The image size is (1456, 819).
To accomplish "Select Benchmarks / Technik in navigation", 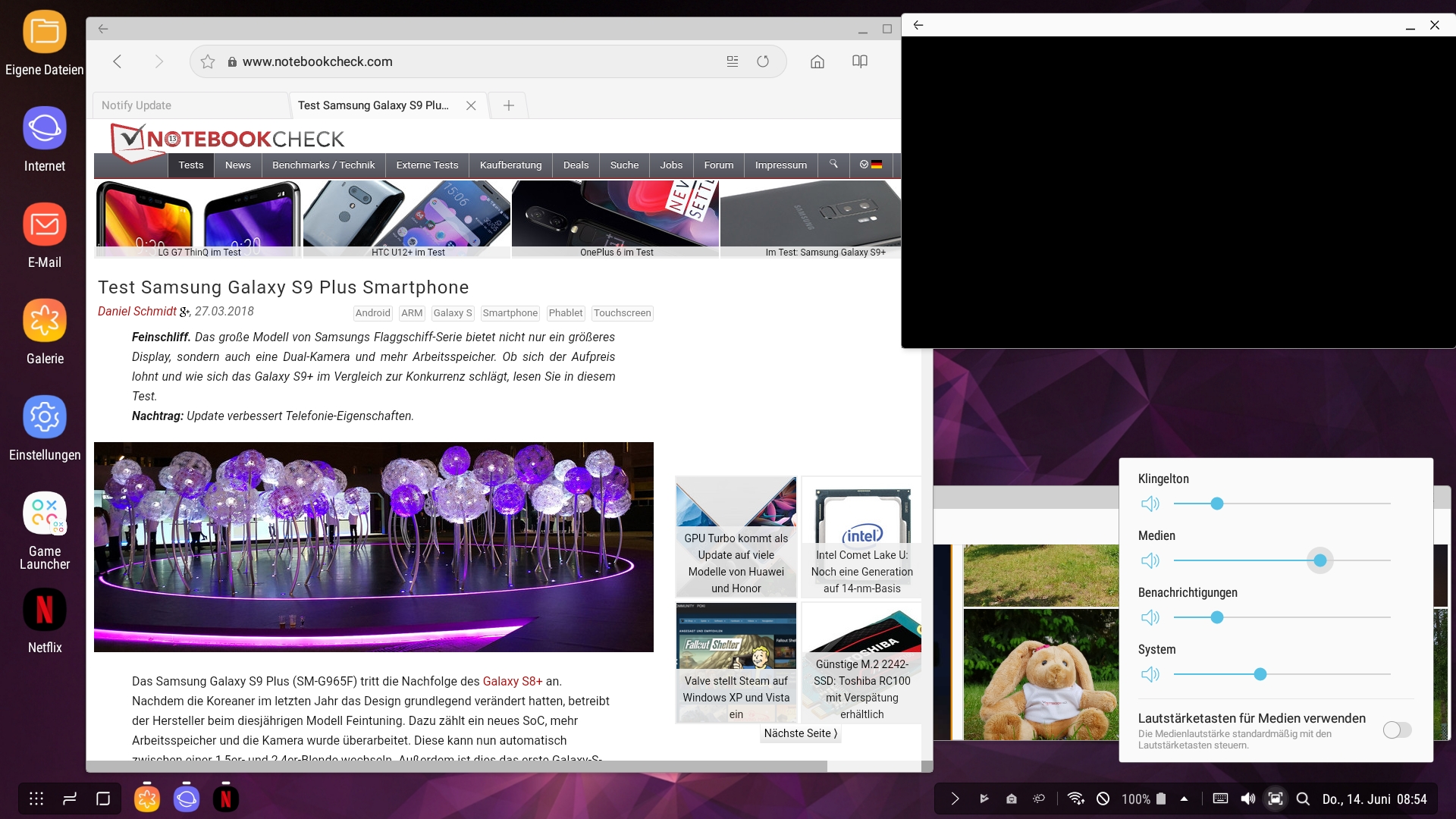I will click(323, 165).
